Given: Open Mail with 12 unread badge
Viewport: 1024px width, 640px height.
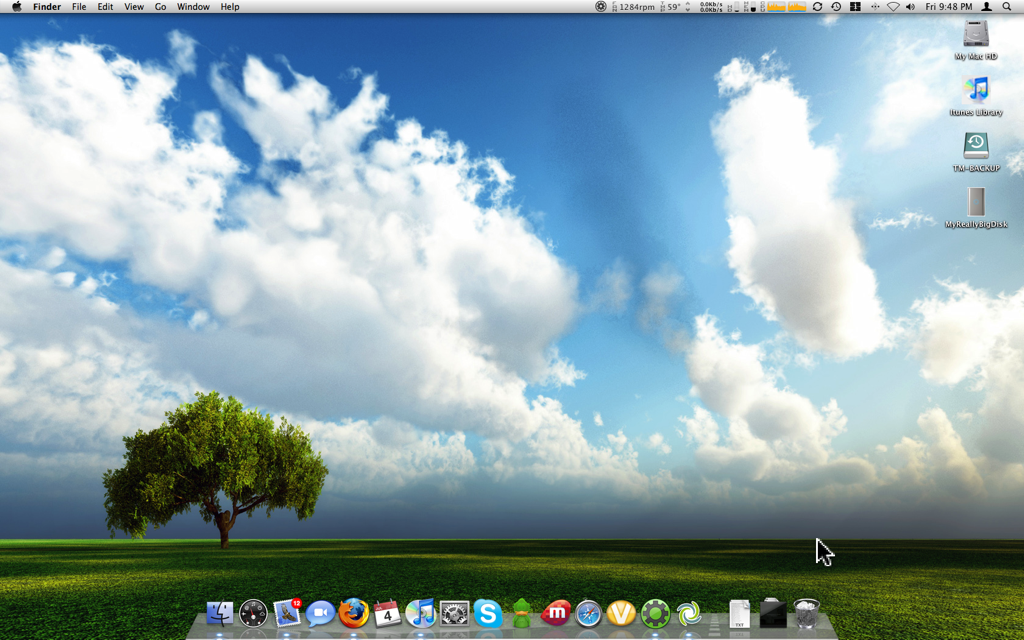Looking at the screenshot, I should [x=287, y=613].
